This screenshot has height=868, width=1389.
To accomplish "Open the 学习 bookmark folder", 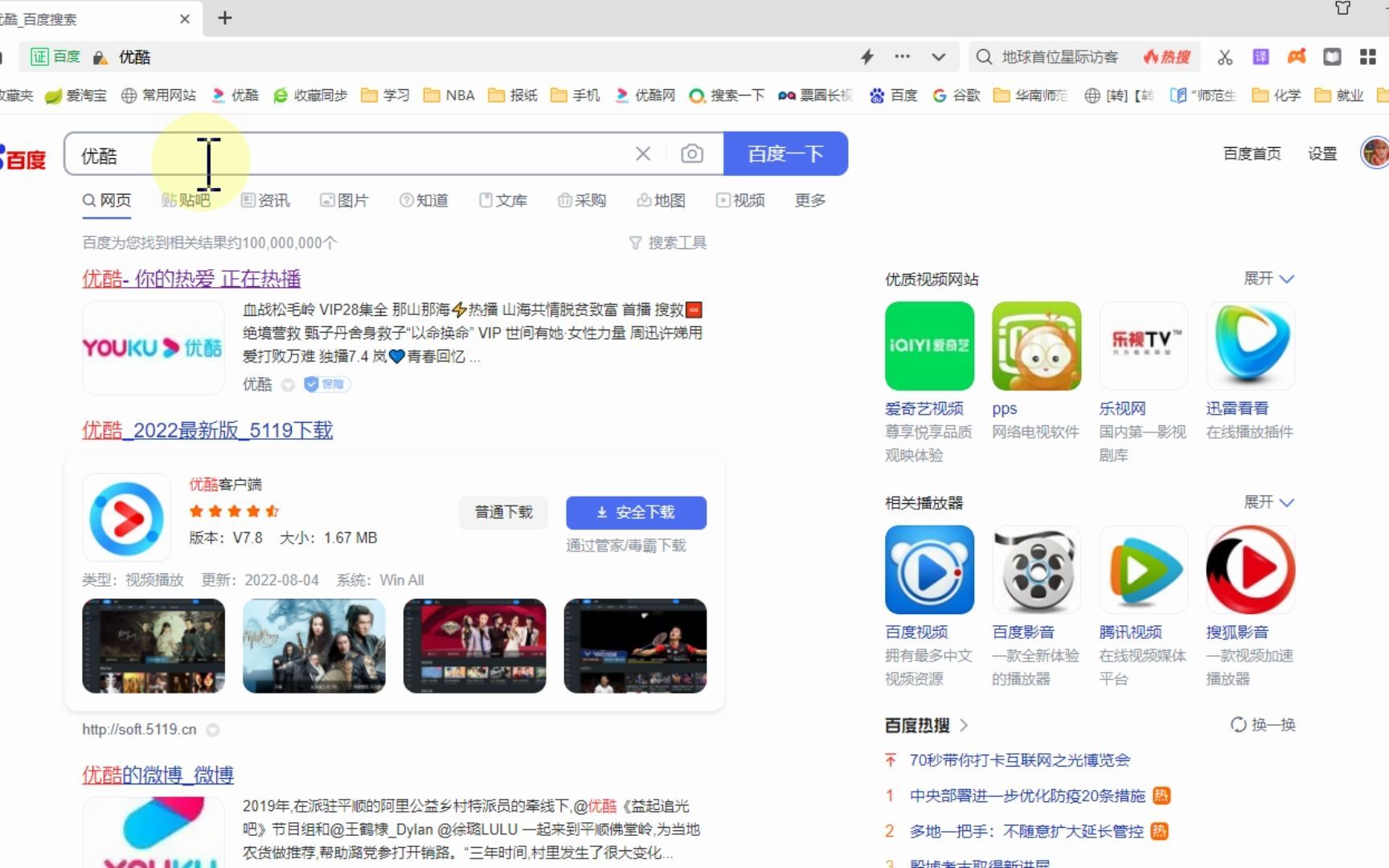I will [x=386, y=95].
